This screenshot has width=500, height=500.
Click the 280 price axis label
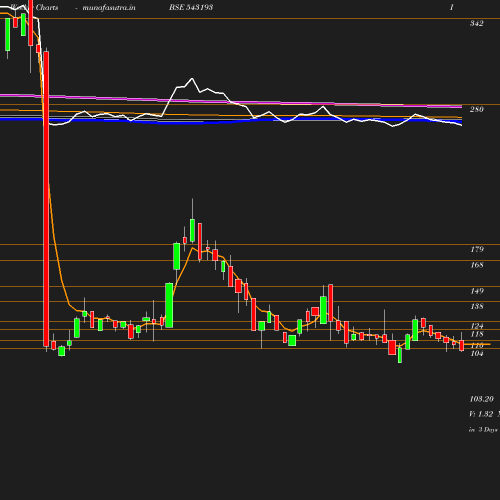click(476, 109)
